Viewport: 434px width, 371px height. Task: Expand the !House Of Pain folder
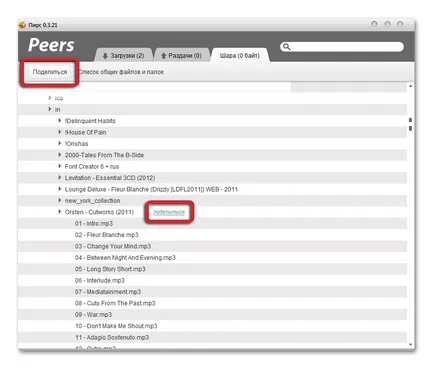[x=60, y=132]
